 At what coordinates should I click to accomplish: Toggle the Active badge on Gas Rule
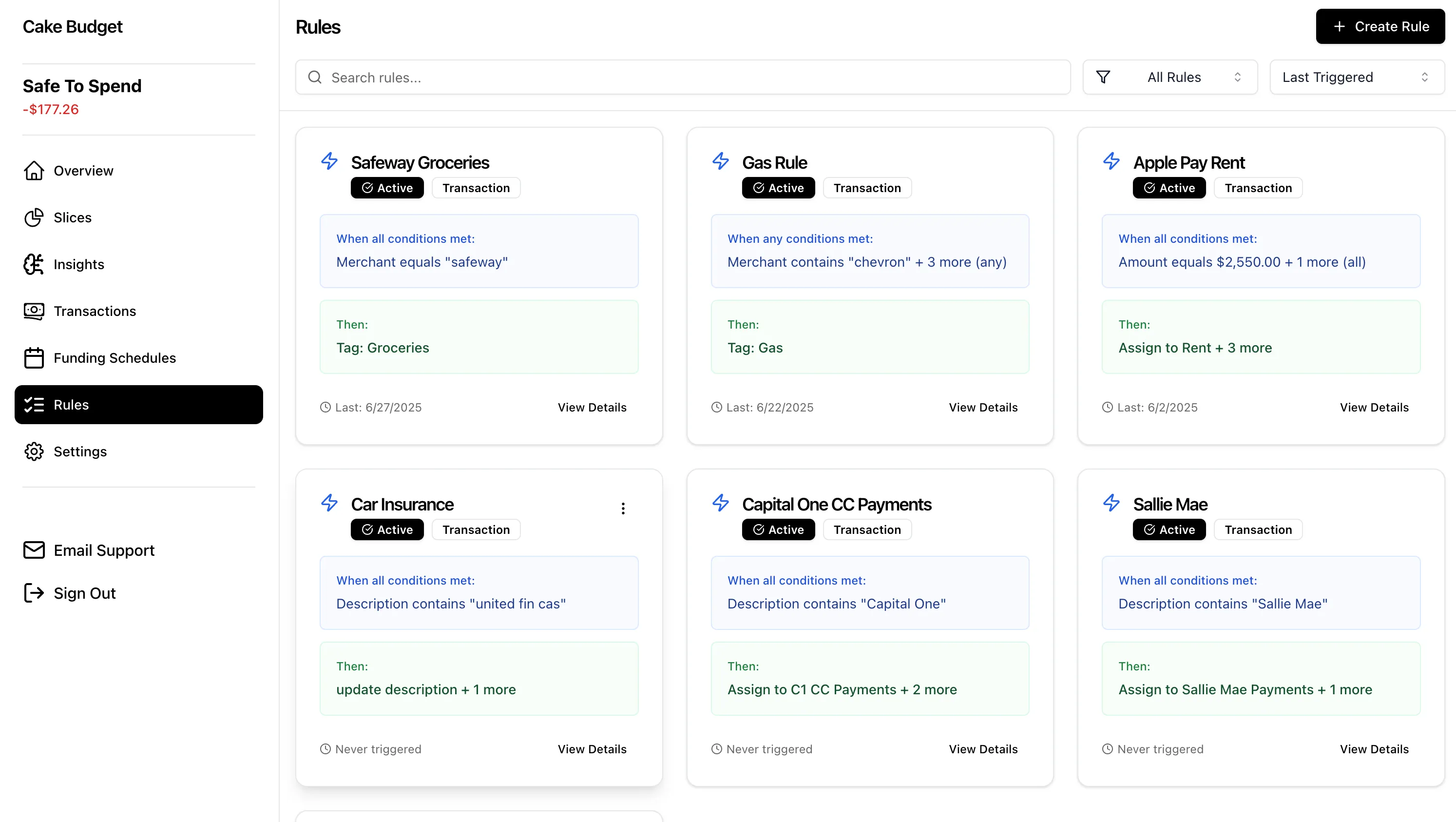coord(778,188)
